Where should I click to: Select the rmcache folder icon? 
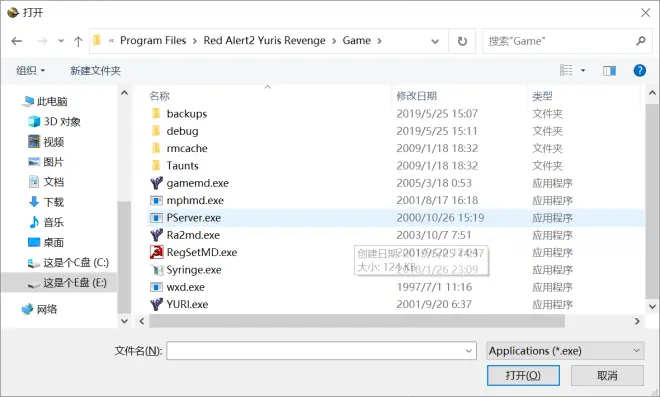(156, 148)
